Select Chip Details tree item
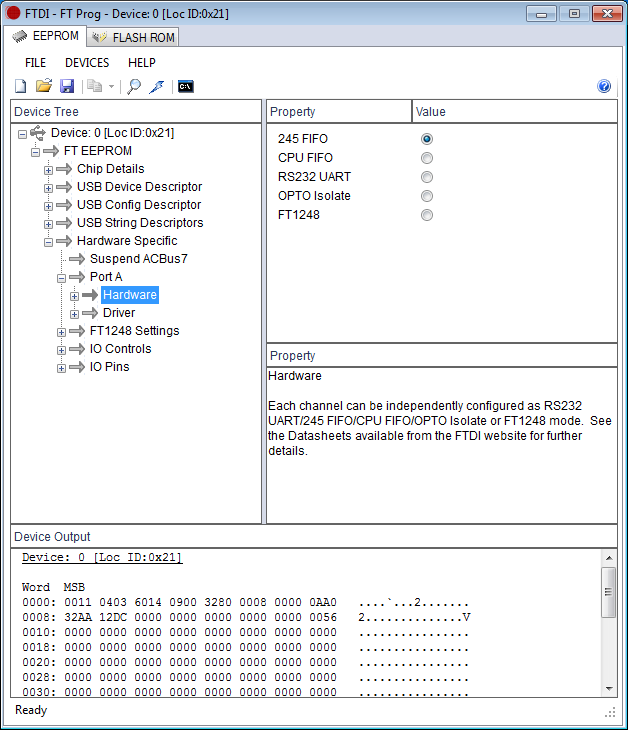The image size is (628, 730). click(x=111, y=169)
